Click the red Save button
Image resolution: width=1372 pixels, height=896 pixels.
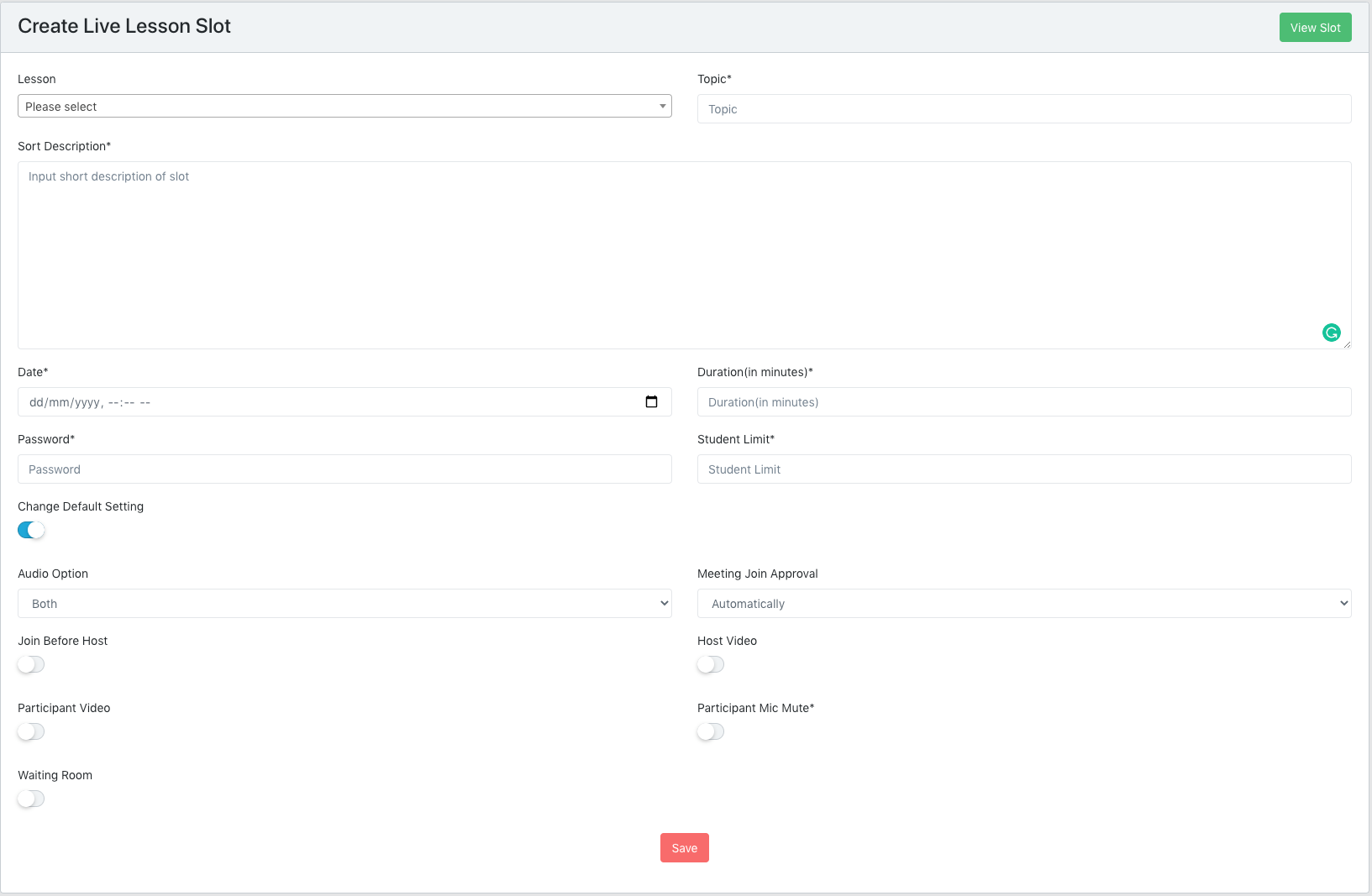coord(684,848)
